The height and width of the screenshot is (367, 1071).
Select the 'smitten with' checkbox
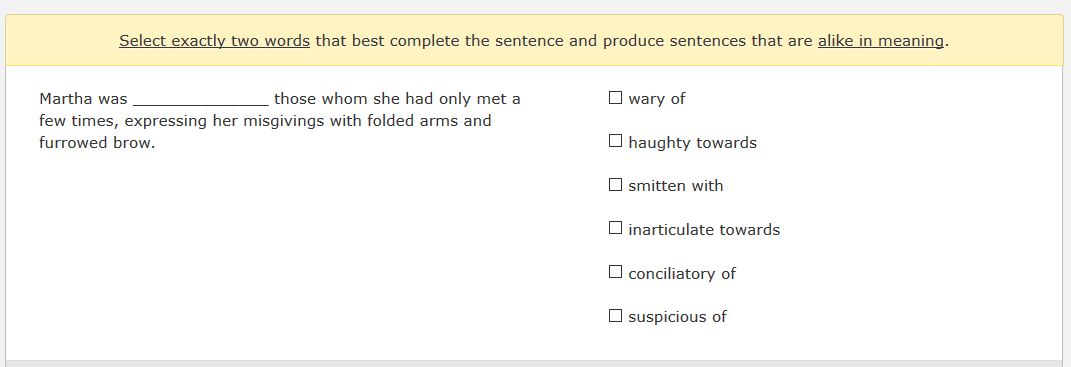615,185
